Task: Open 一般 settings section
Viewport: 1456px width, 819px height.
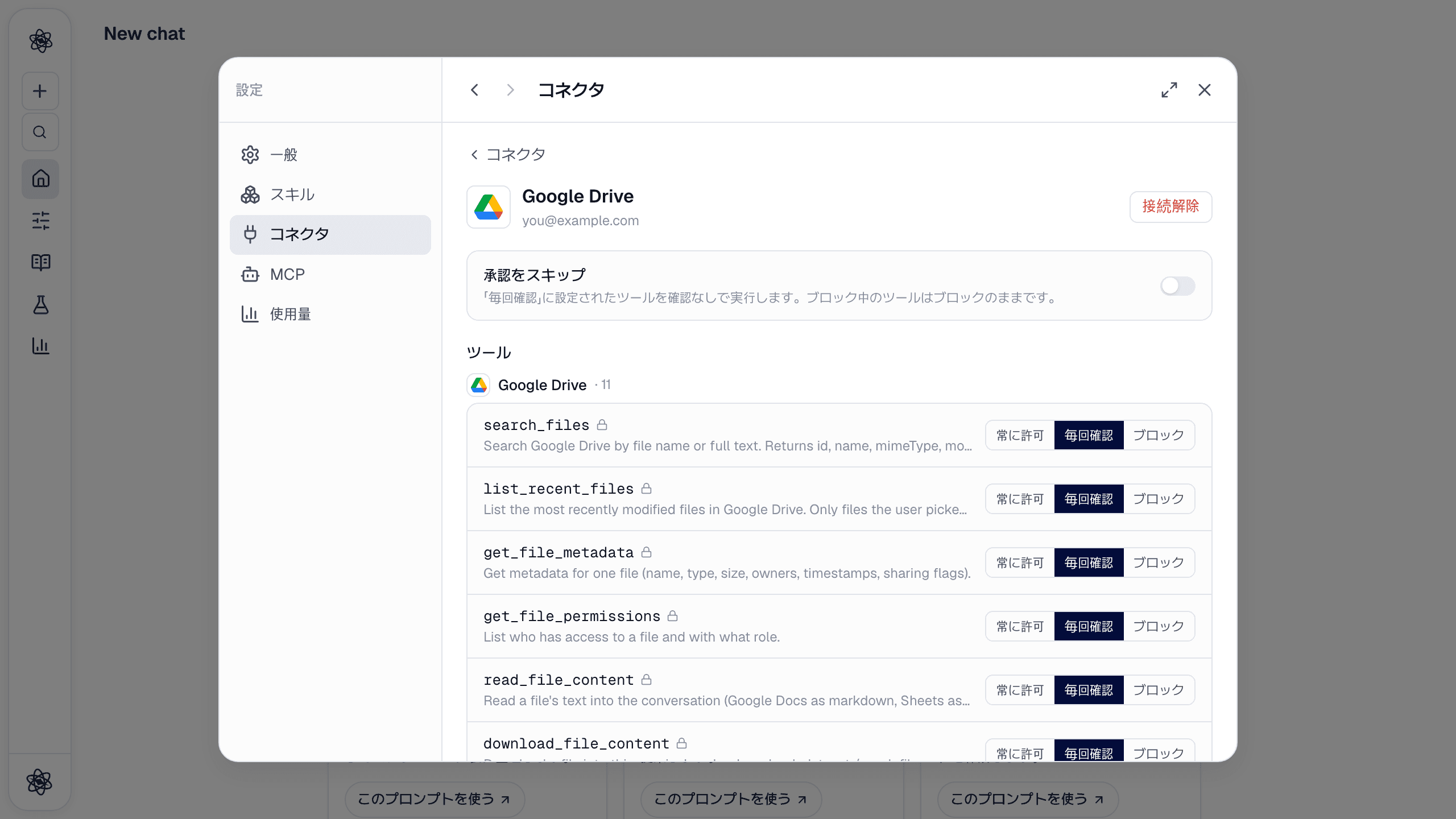Action: 330,155
